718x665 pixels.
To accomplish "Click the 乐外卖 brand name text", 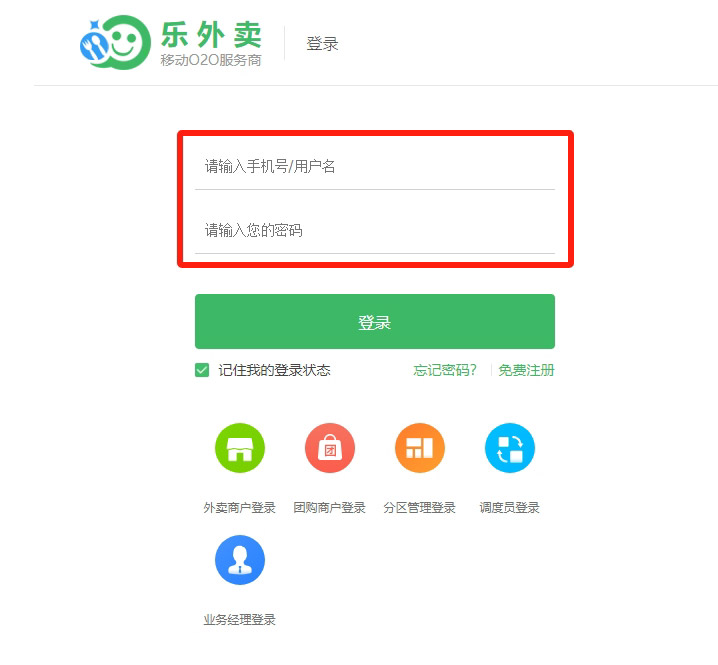I will 211,35.
